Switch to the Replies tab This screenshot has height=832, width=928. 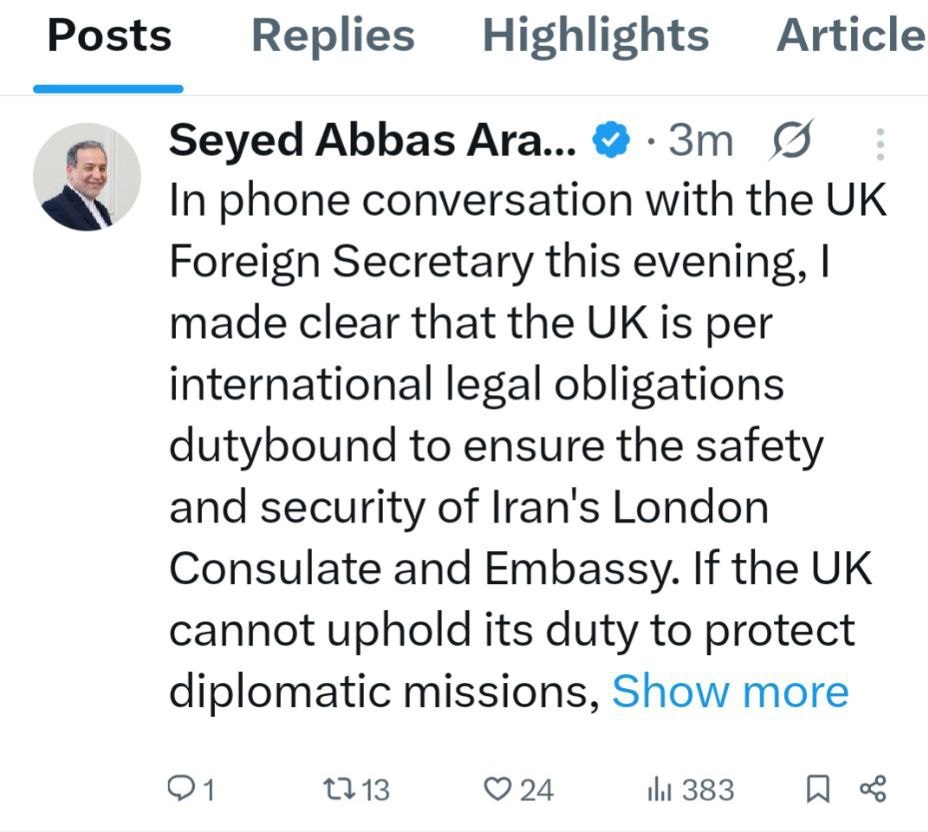pyautogui.click(x=332, y=36)
